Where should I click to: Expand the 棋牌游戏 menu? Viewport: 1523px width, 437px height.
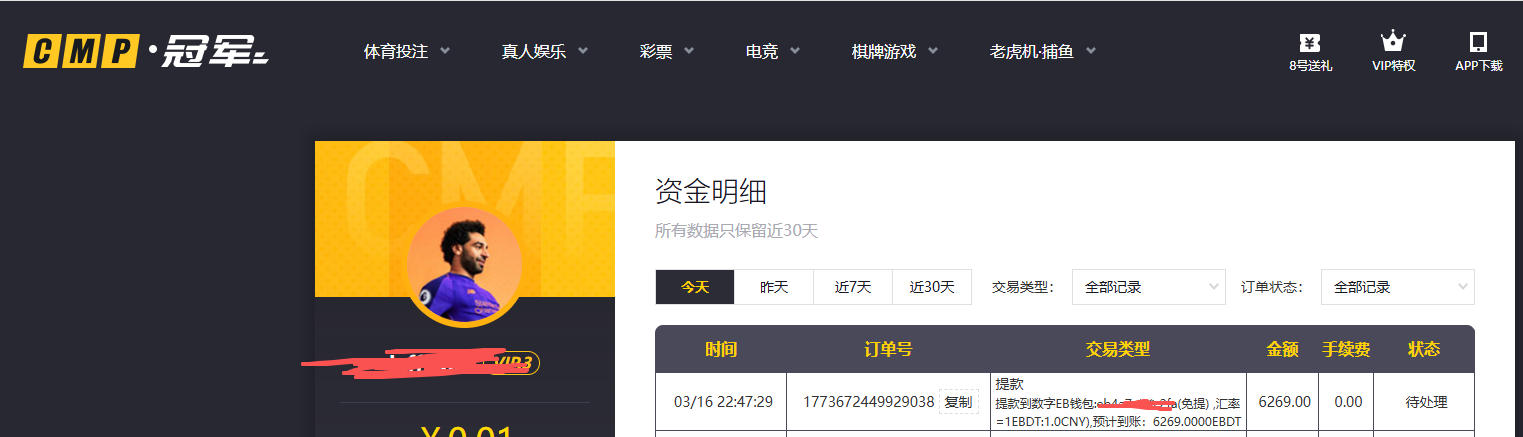point(894,51)
